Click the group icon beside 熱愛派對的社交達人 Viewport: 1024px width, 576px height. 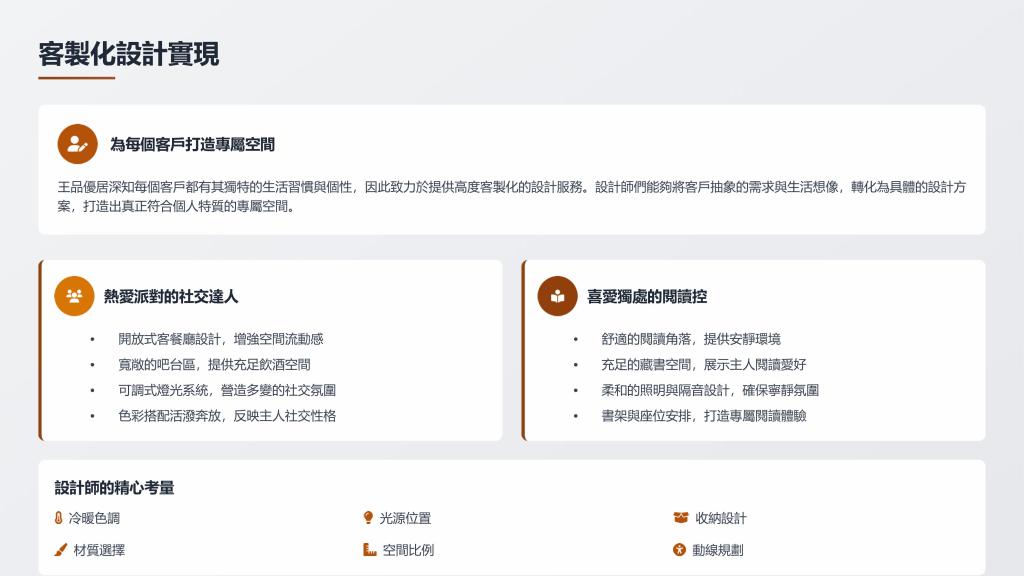74,296
